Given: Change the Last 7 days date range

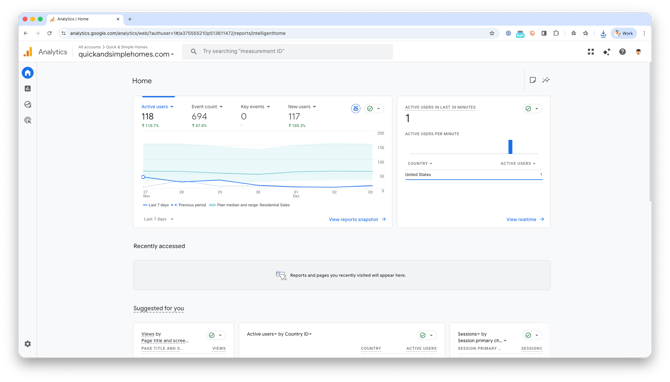Looking at the screenshot, I should click(x=159, y=219).
